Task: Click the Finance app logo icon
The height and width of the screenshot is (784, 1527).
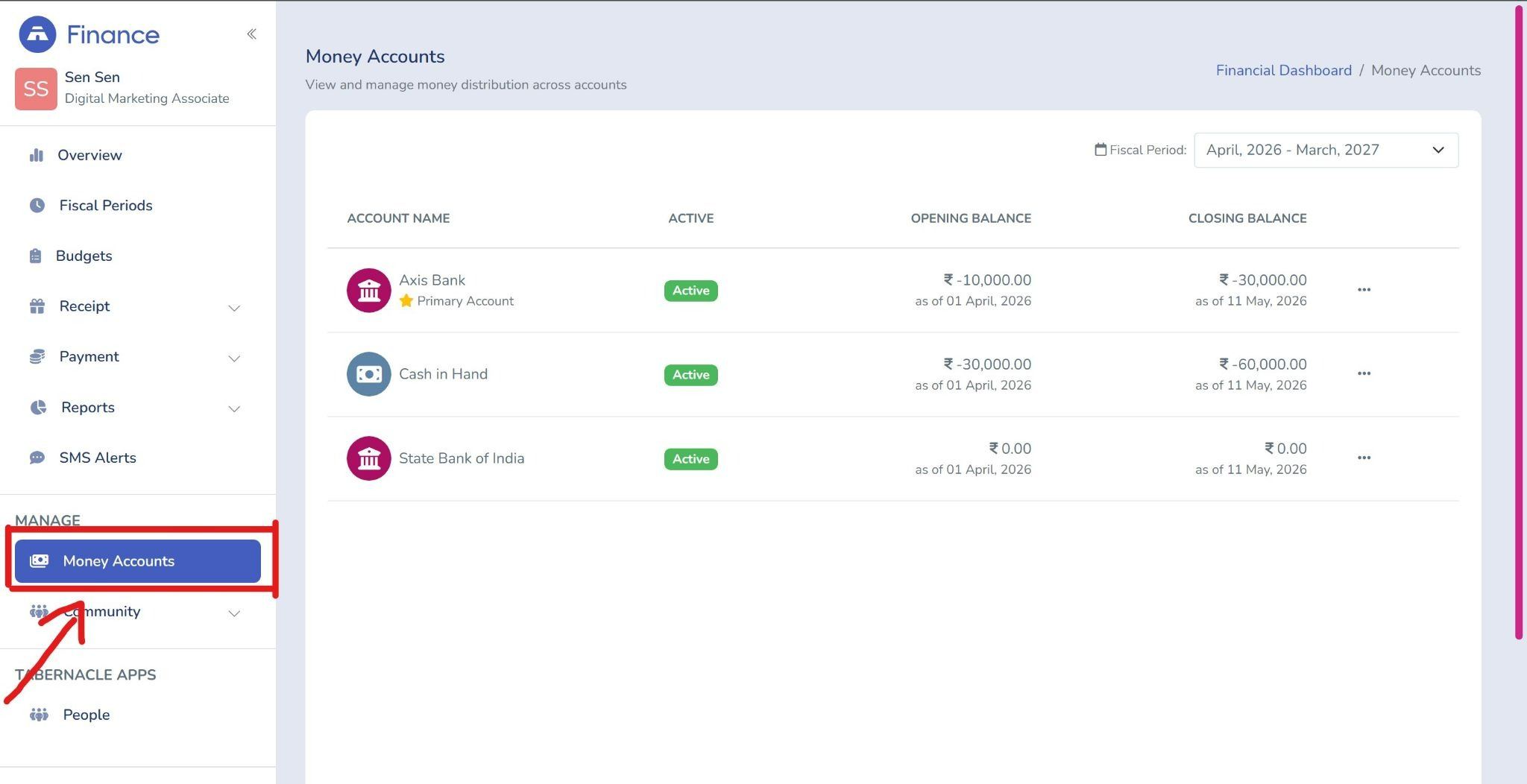Action: [37, 34]
